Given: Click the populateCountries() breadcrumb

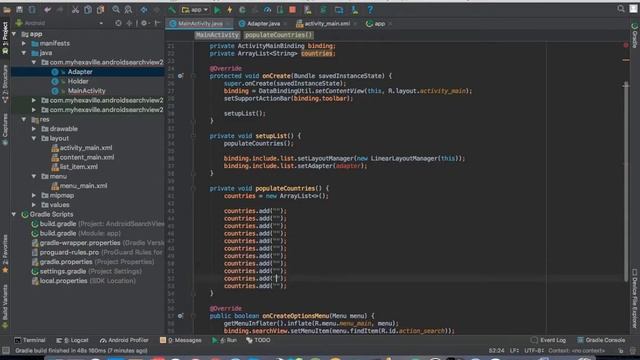Looking at the screenshot, I should 278,35.
